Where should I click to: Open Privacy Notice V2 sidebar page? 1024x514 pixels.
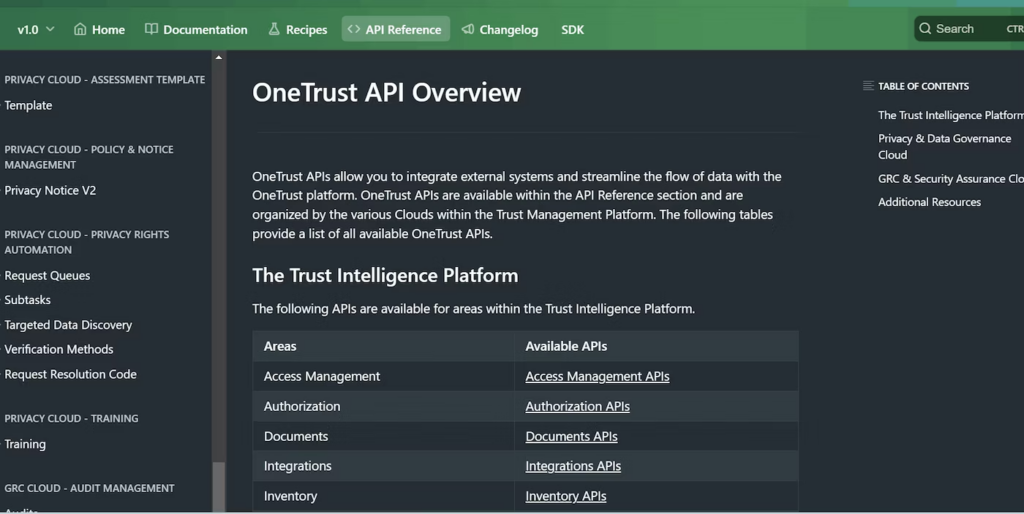tap(50, 191)
